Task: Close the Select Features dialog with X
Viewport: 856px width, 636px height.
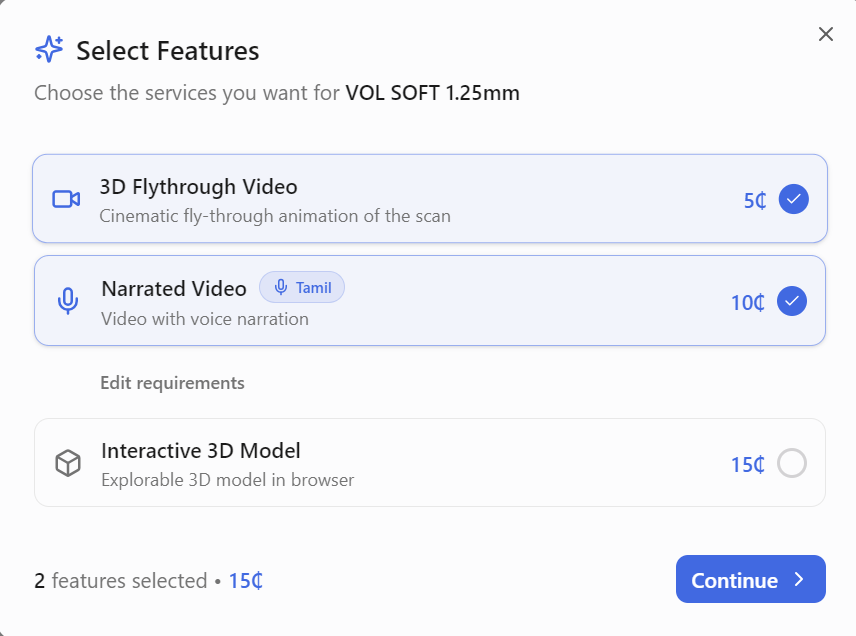Action: point(825,34)
